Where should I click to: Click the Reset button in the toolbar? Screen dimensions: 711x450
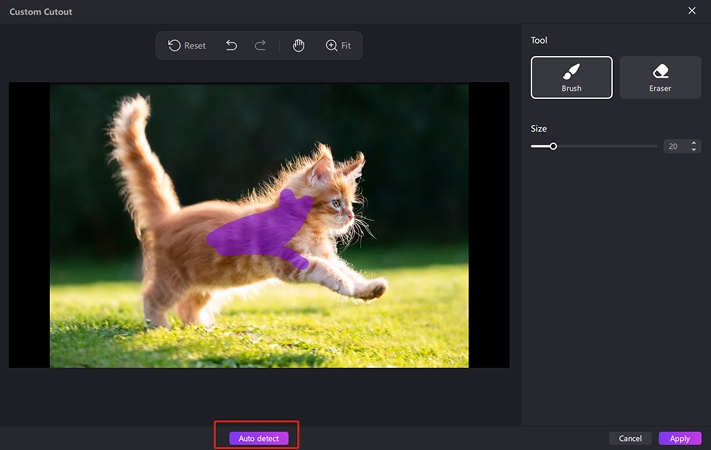click(186, 46)
